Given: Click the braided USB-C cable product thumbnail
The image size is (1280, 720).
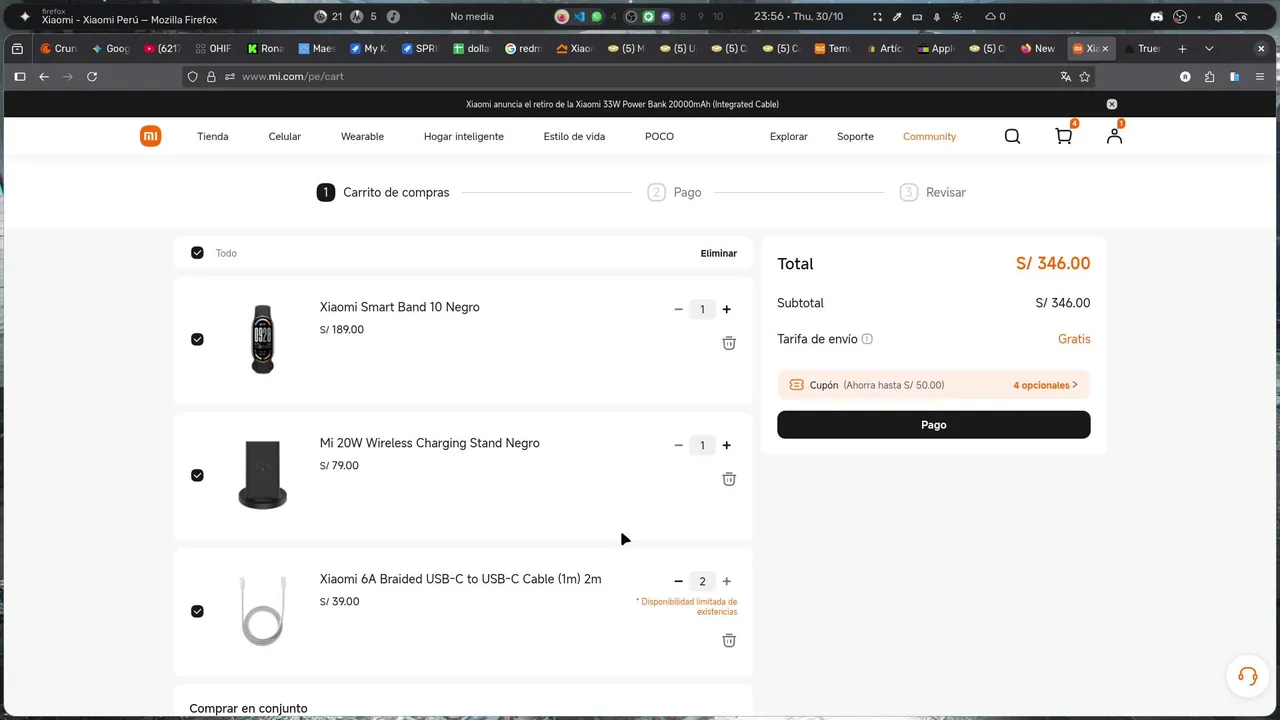Looking at the screenshot, I should [262, 611].
